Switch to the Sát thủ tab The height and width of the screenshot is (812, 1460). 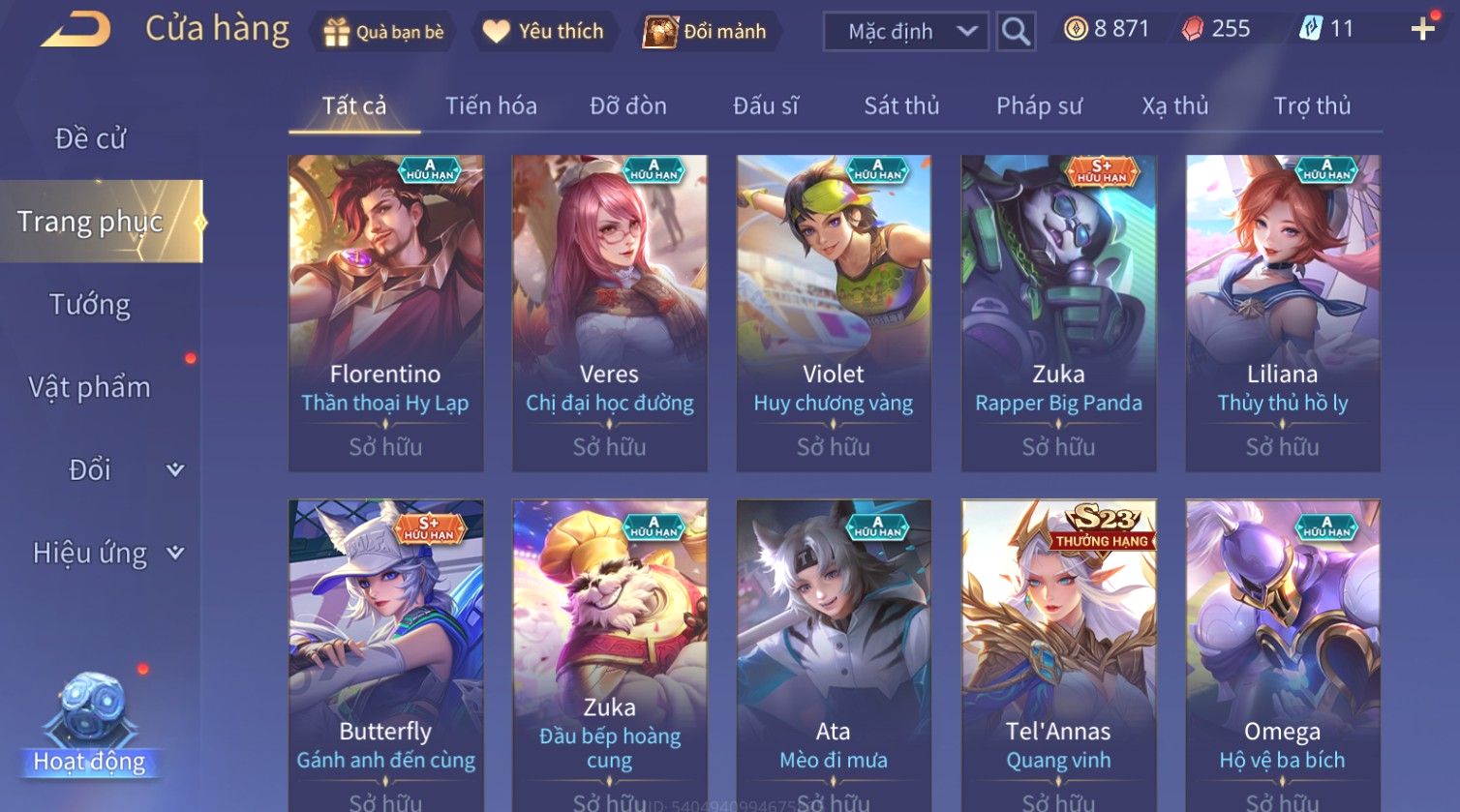901,105
